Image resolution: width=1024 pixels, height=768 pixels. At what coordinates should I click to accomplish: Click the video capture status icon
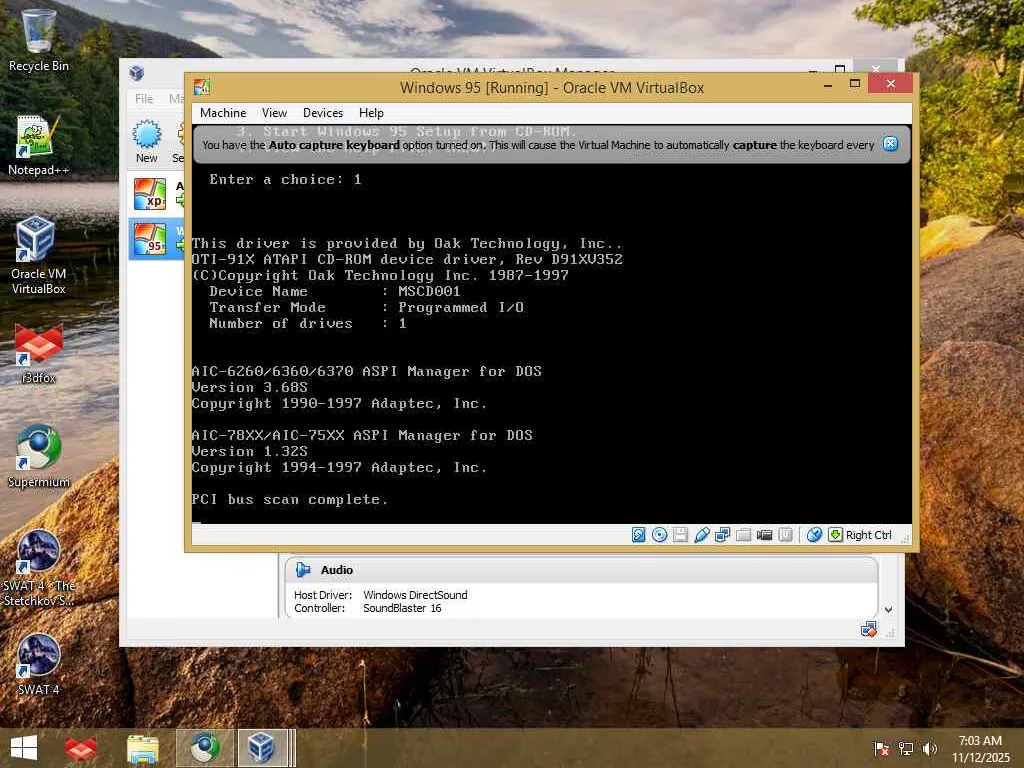[764, 535]
